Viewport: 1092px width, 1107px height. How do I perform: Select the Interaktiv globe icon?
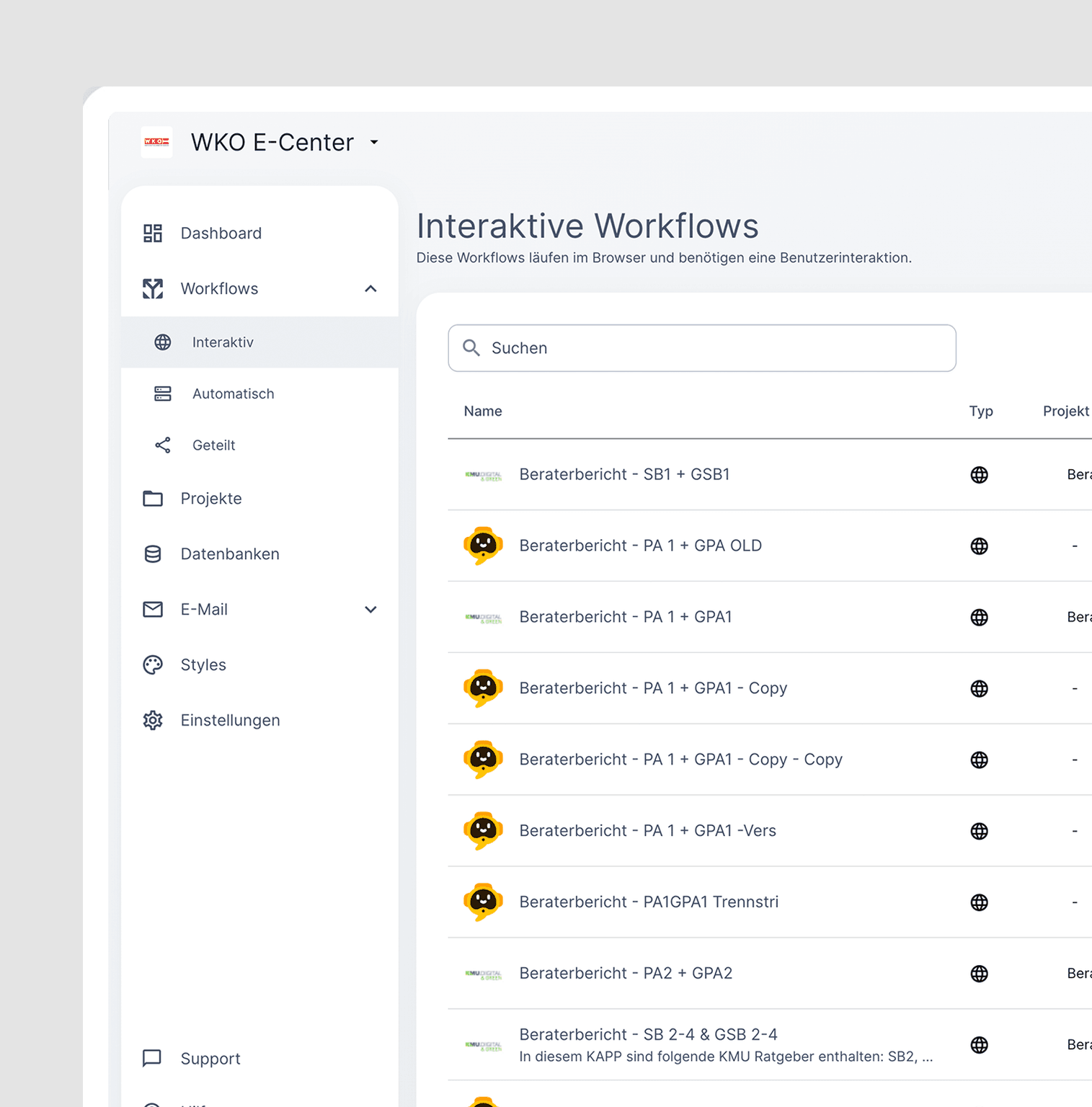pyautogui.click(x=163, y=342)
